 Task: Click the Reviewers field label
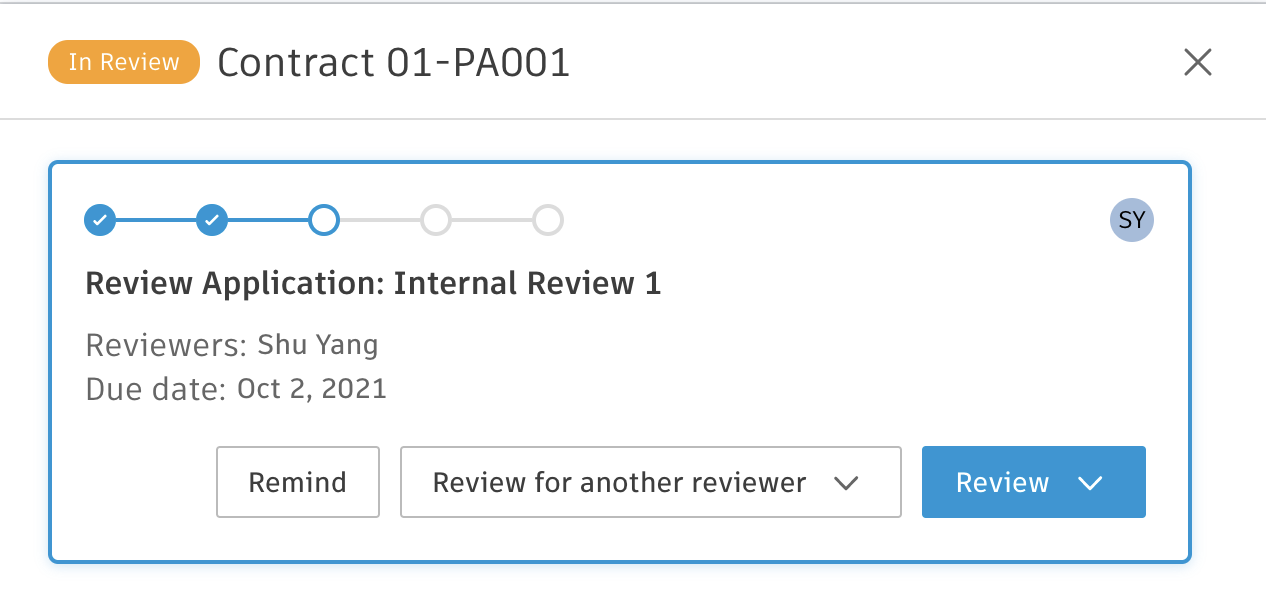point(166,346)
